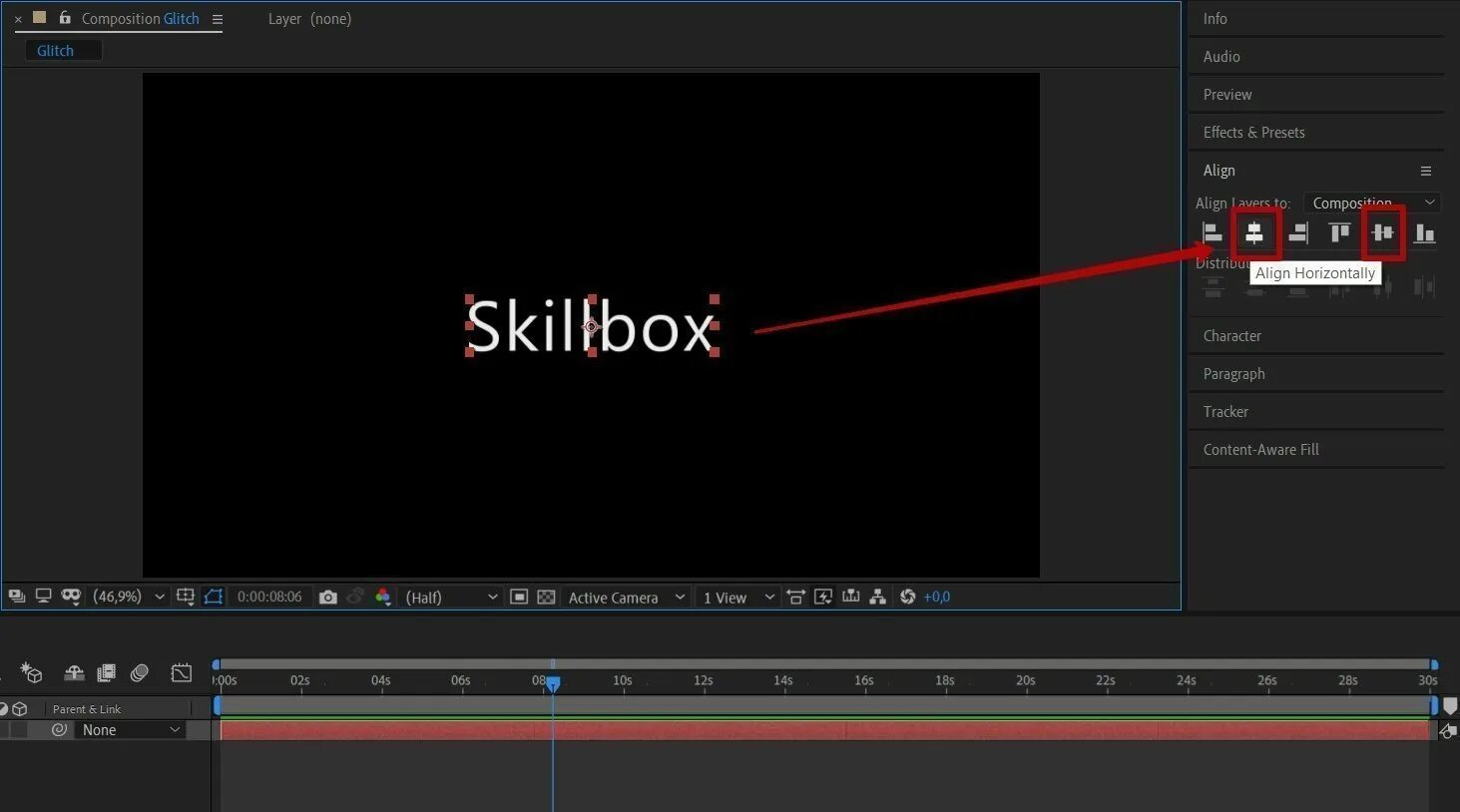Click the Draft 3D icon in timeline
The width and height of the screenshot is (1460, 812).
32,673
